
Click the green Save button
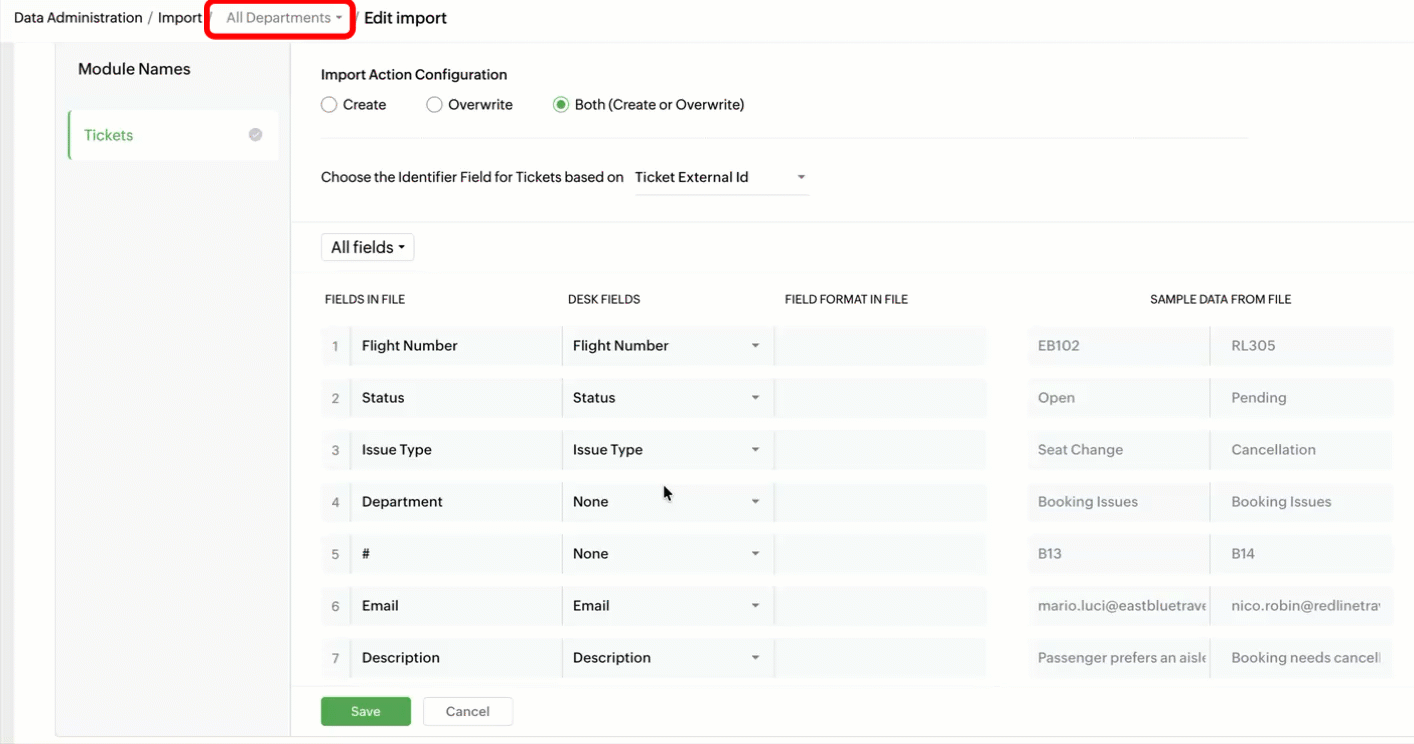365,711
